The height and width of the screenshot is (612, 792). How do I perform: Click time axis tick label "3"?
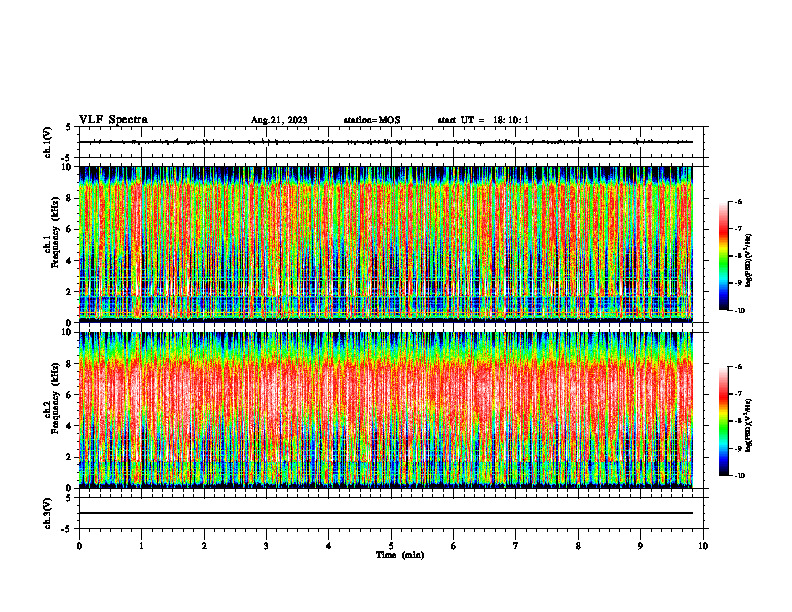point(266,546)
